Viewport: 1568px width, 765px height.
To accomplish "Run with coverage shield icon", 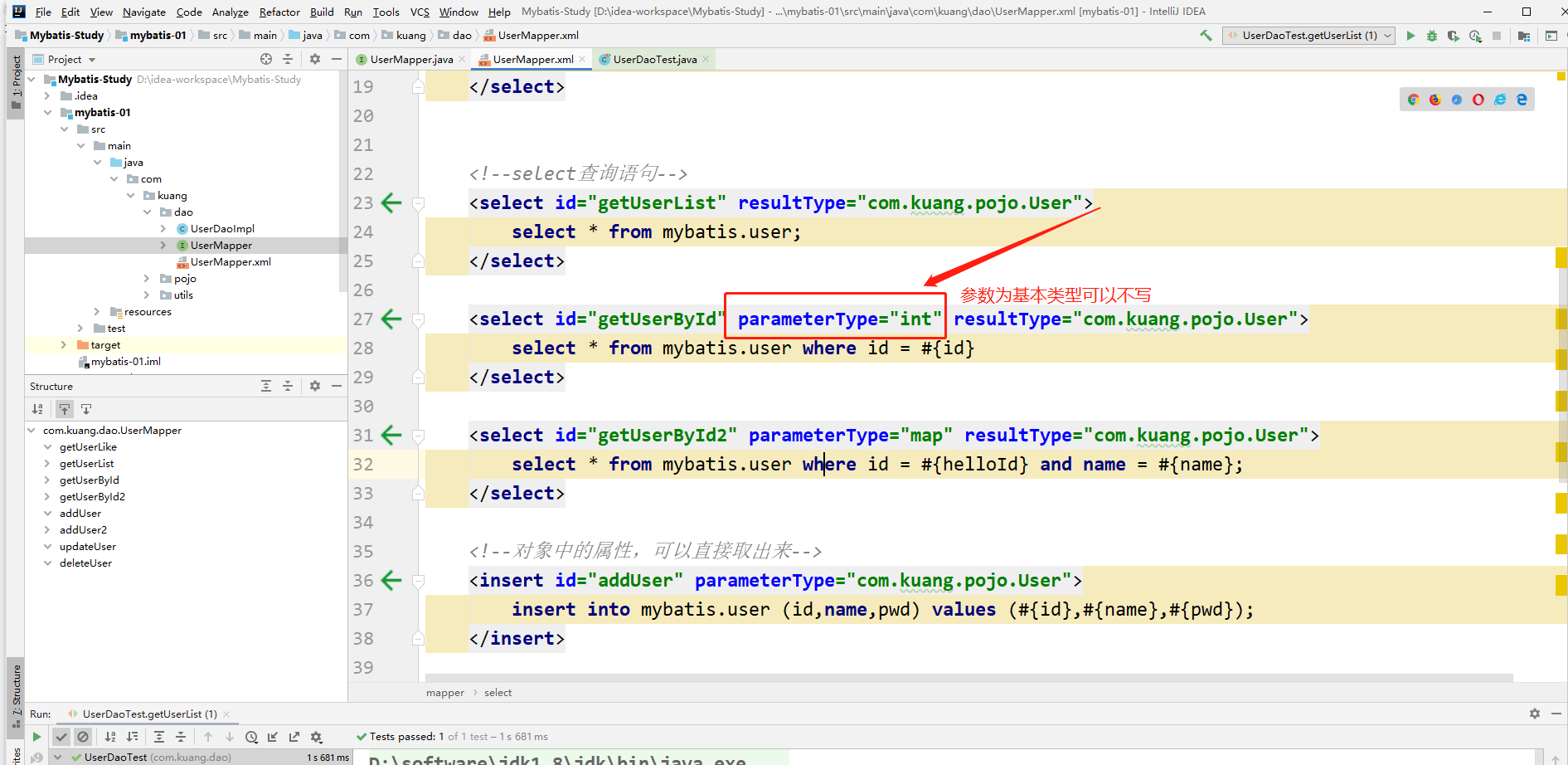I will pos(1454,36).
